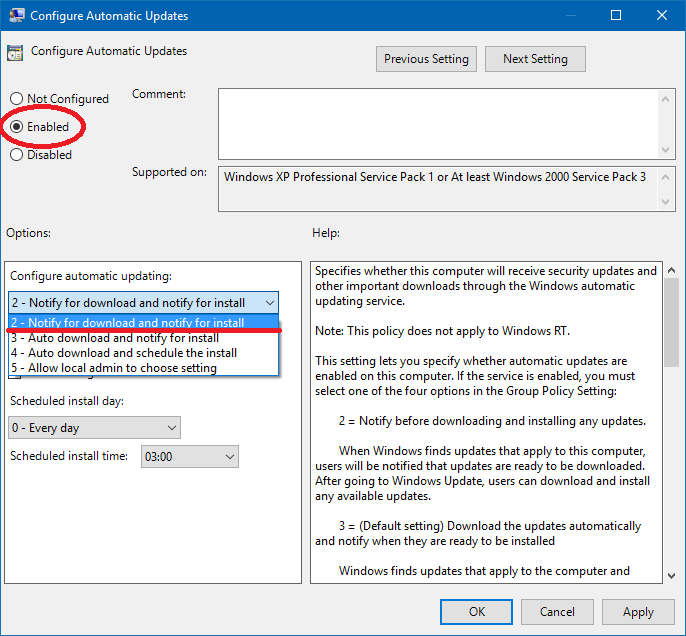Click 'Note: This policy does not apply' text
The width and height of the screenshot is (686, 636).
[442, 331]
